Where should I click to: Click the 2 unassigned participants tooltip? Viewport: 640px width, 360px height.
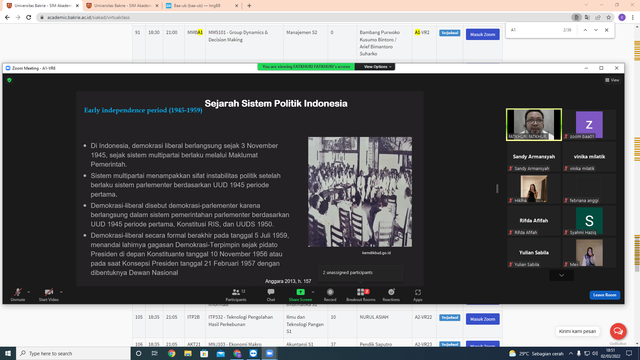pyautogui.click(x=360, y=273)
